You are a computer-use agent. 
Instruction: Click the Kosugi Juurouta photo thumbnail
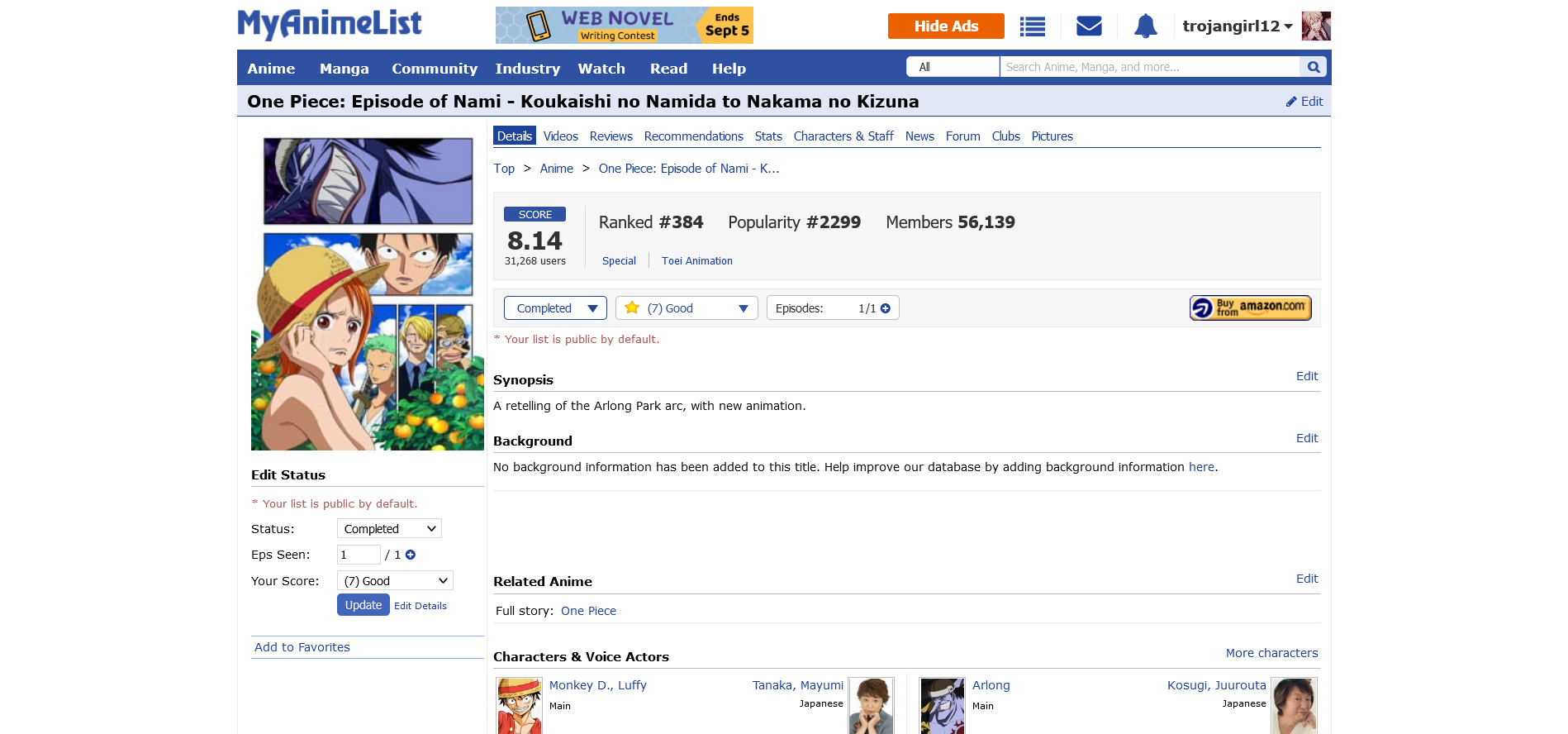(1294, 706)
